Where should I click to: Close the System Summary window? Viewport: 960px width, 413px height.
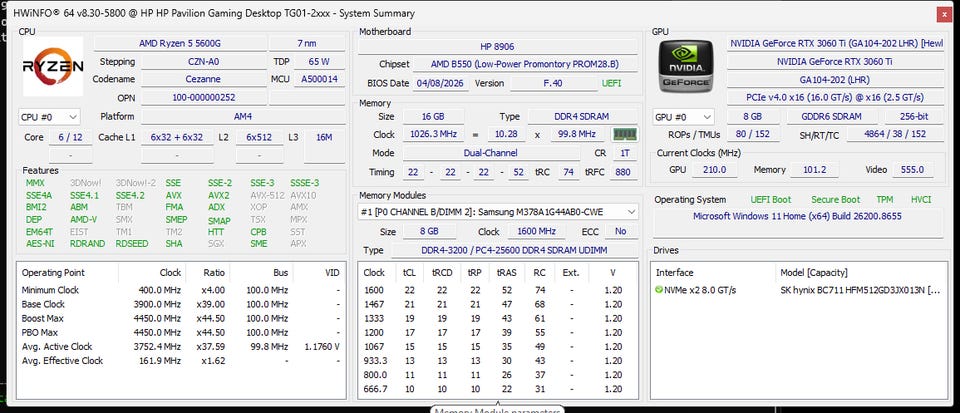coord(944,13)
